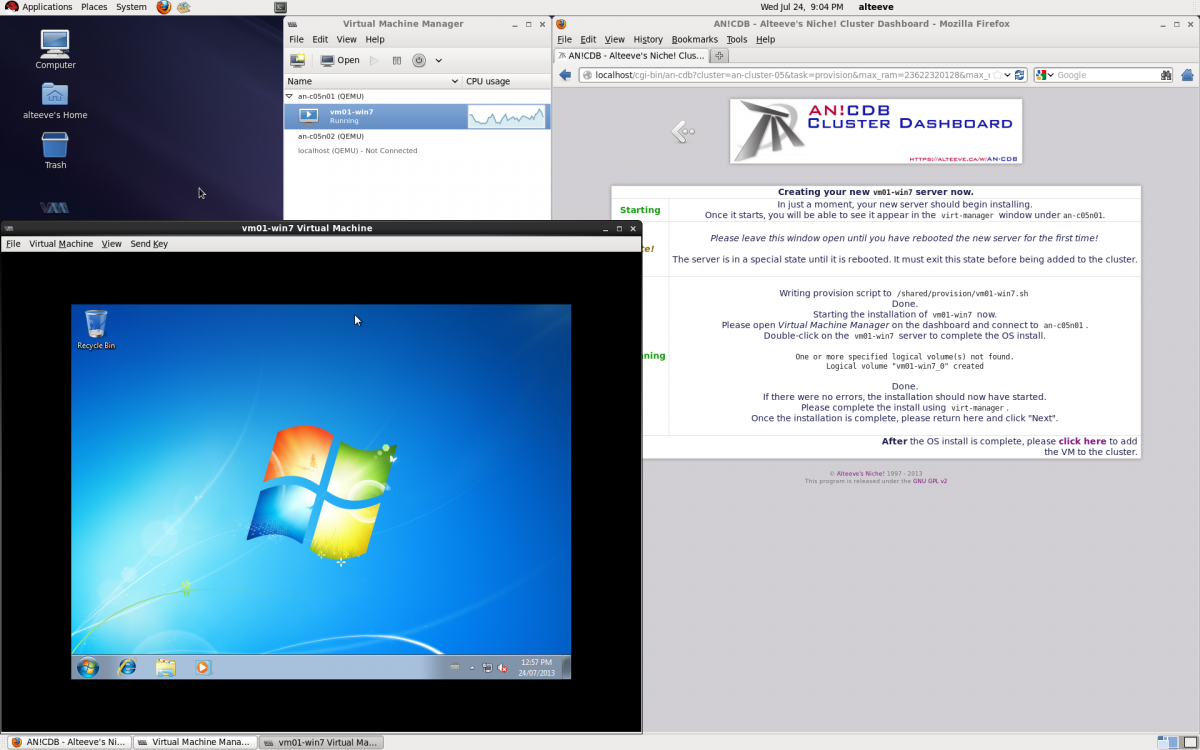Click Firefox home icon
This screenshot has height=750, width=1200.
click(1187, 75)
